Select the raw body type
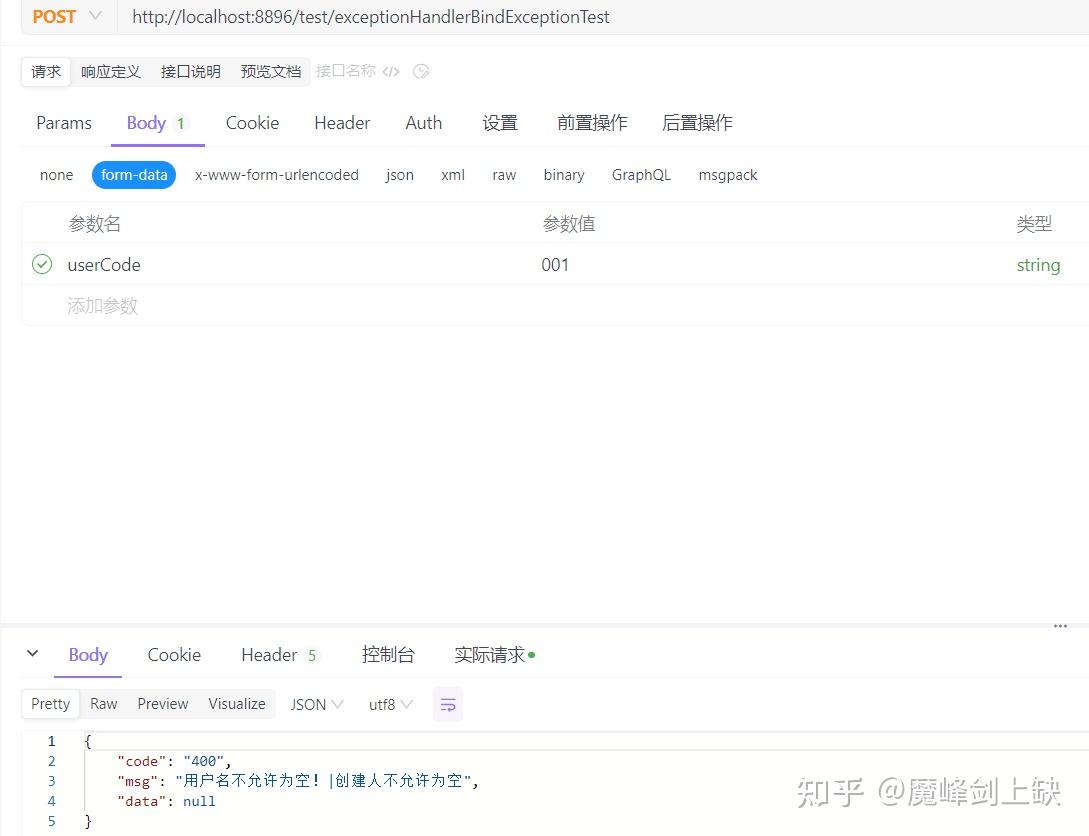 coord(503,174)
